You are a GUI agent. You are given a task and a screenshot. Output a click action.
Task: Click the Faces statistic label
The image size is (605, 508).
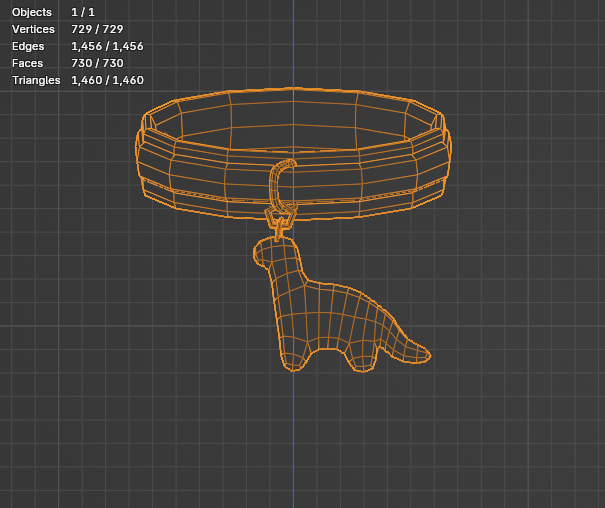(27, 63)
